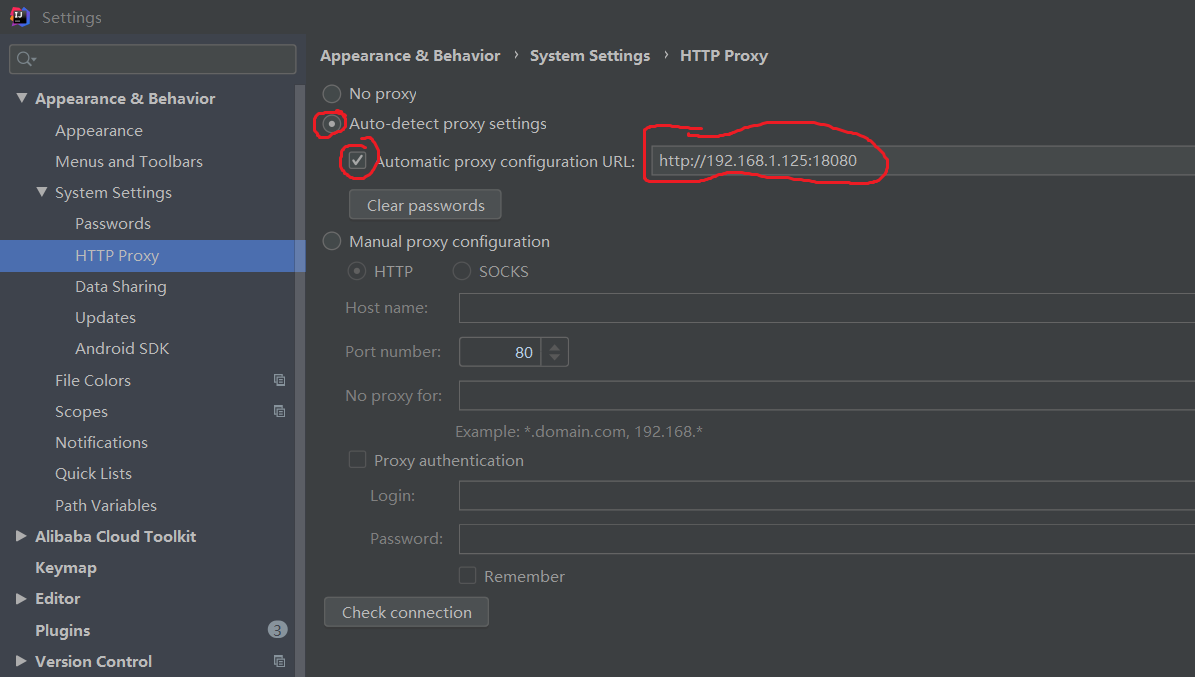This screenshot has width=1195, height=677.
Task: Collapse the Appearance & Behavior tree section
Action: [x=21, y=98]
